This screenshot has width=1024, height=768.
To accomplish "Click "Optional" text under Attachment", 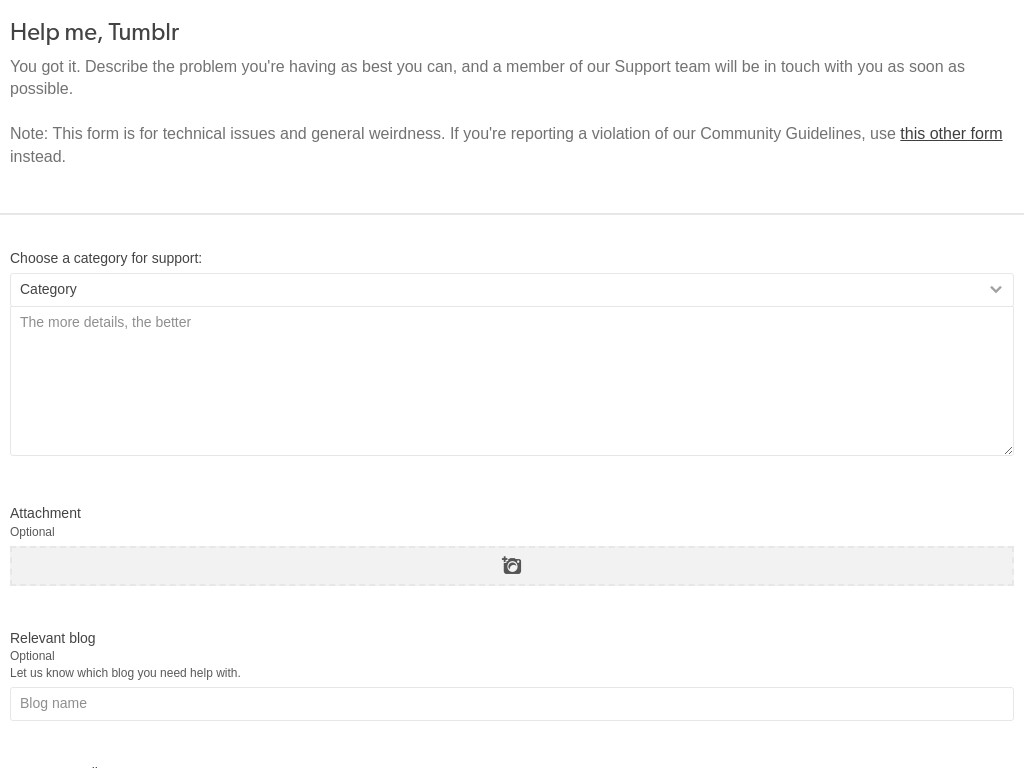I will (x=32, y=532).
